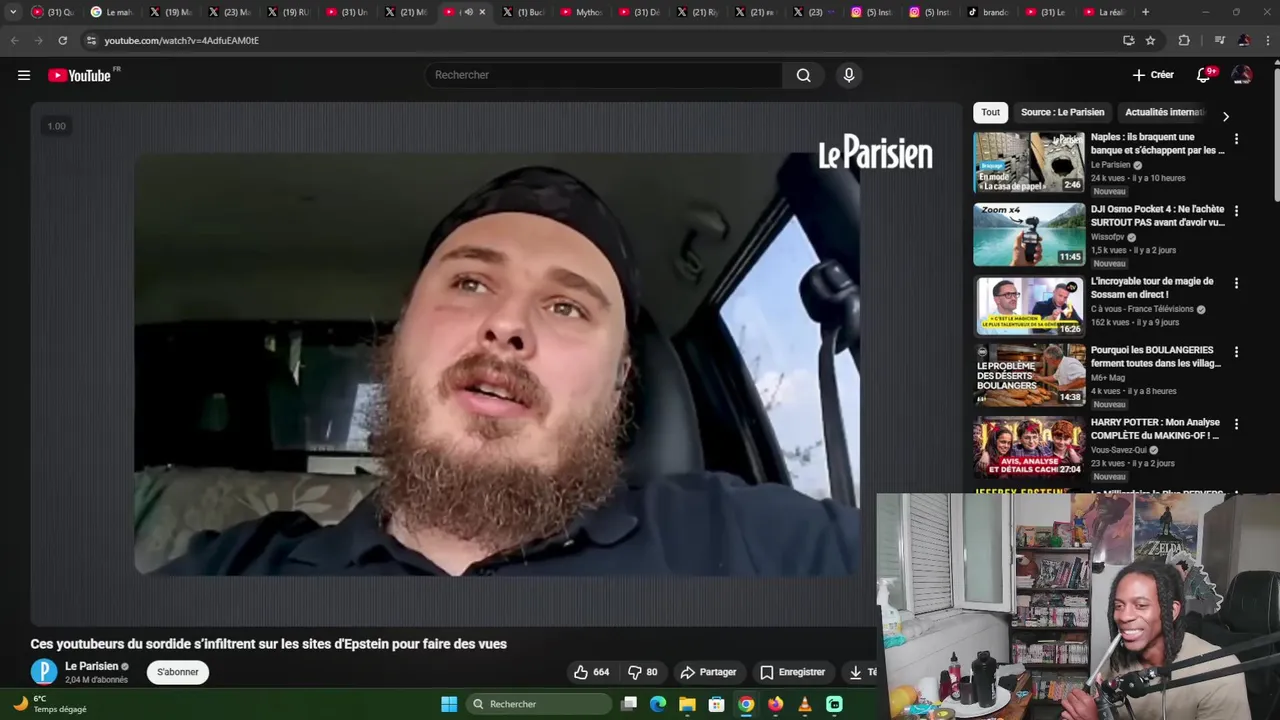Viewport: 1280px width, 720px height.
Task: Open the Wissofpv channel link
Action: [1107, 237]
